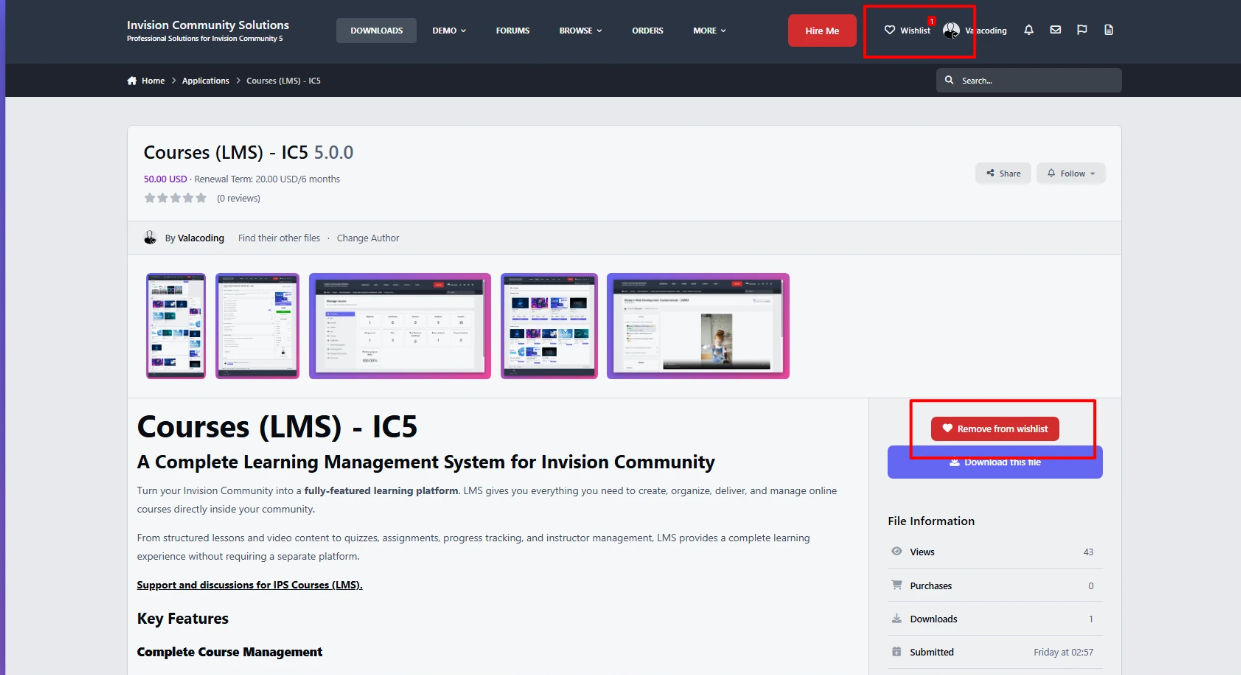Click into the Search field
Viewport: 1241px width, 675px height.
tap(1029, 80)
